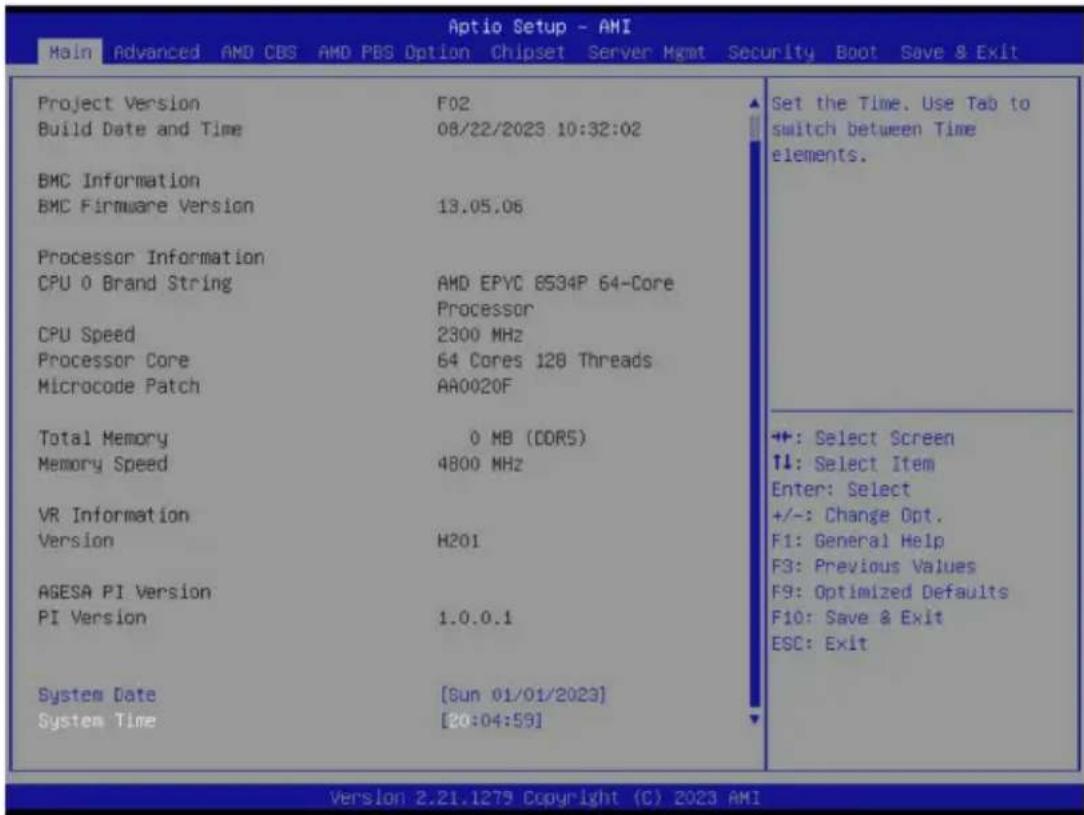This screenshot has width=1084, height=815.
Task: Click F9: Optimized Defaults hint
Action: pos(890,592)
